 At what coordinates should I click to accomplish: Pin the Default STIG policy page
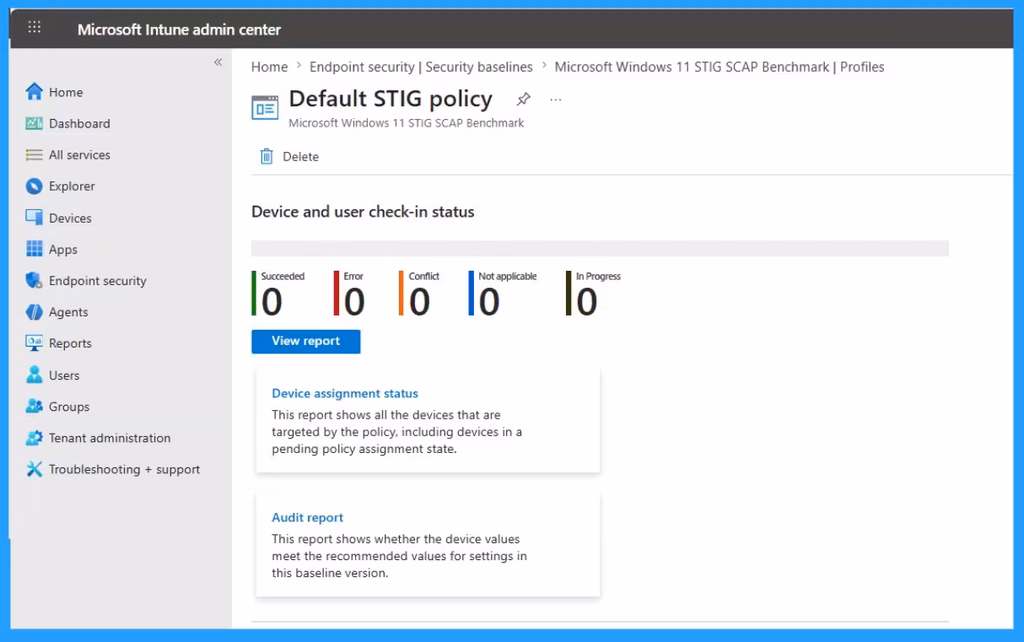pyautogui.click(x=523, y=99)
